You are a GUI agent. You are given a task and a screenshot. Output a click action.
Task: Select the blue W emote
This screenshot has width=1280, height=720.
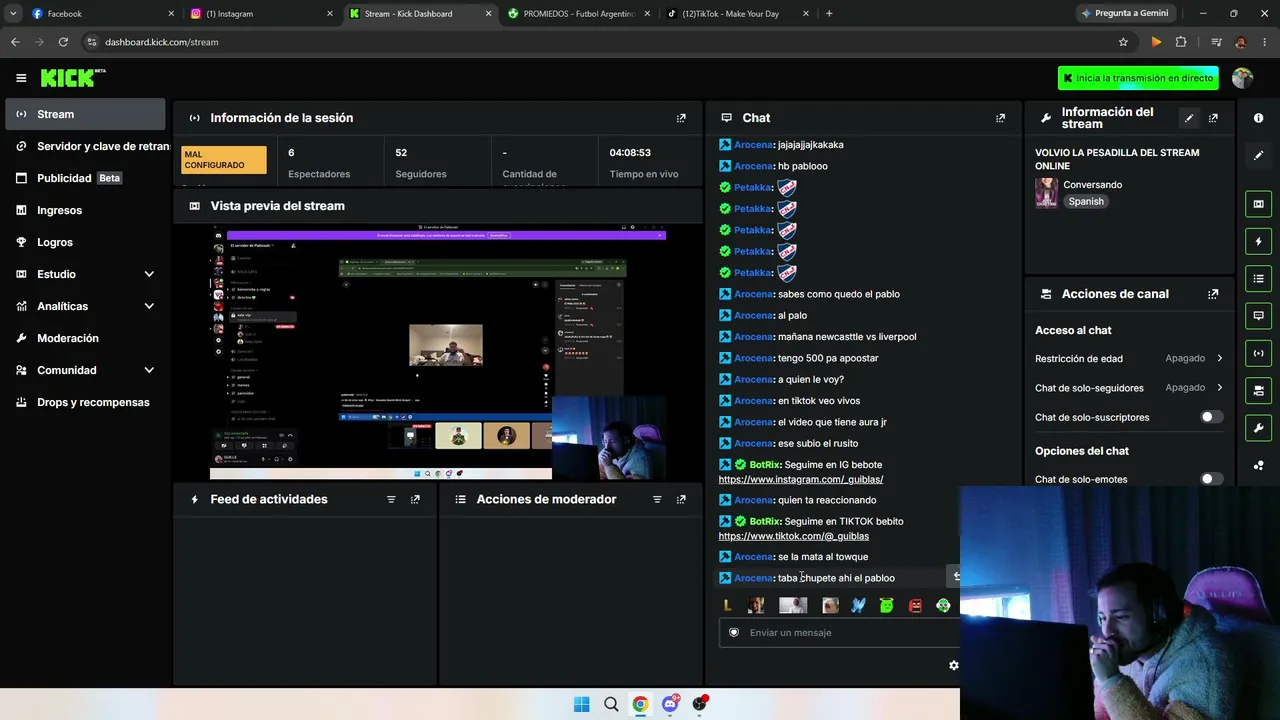click(x=858, y=605)
